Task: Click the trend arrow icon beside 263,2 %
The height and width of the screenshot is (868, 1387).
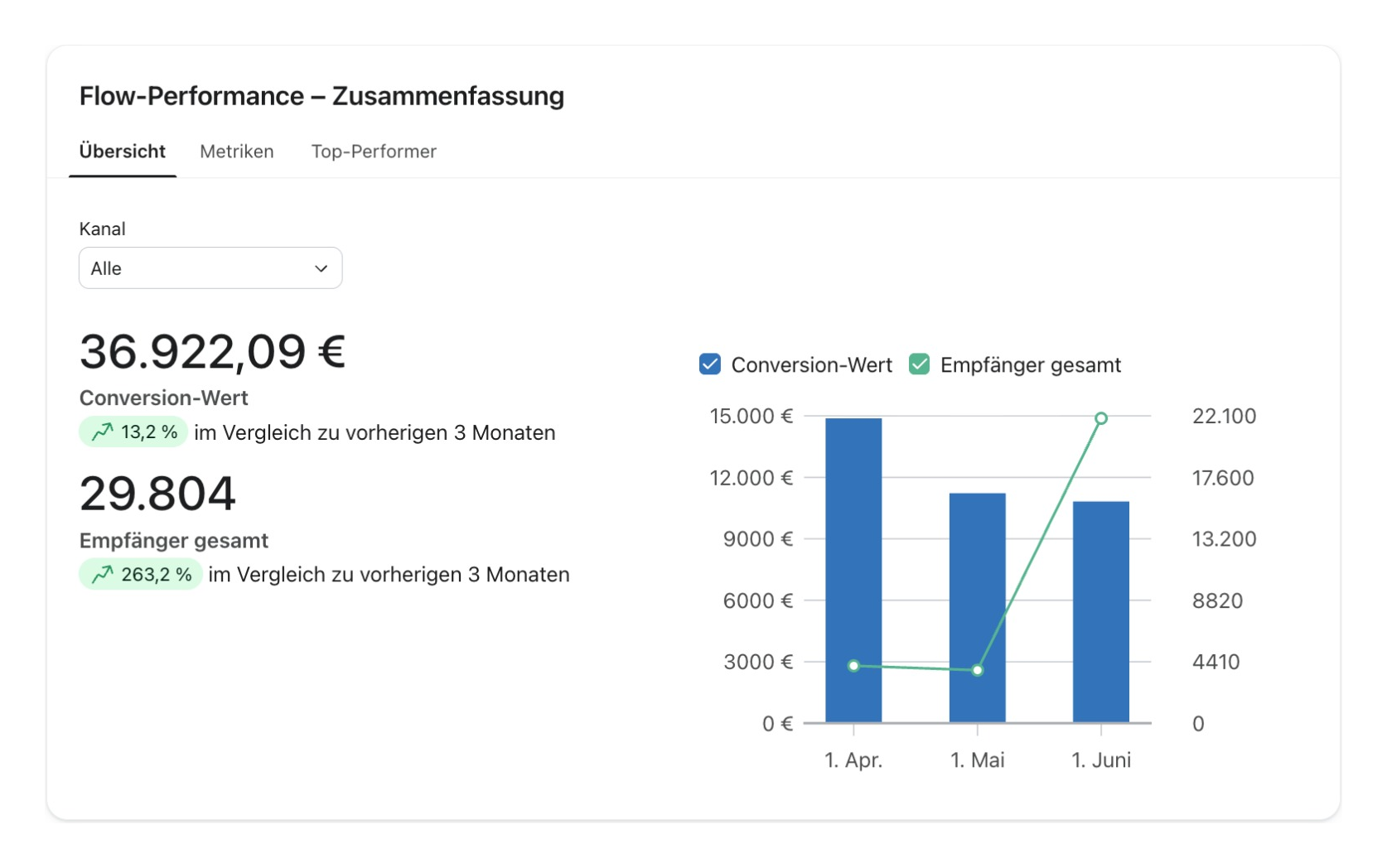Action: click(x=103, y=574)
